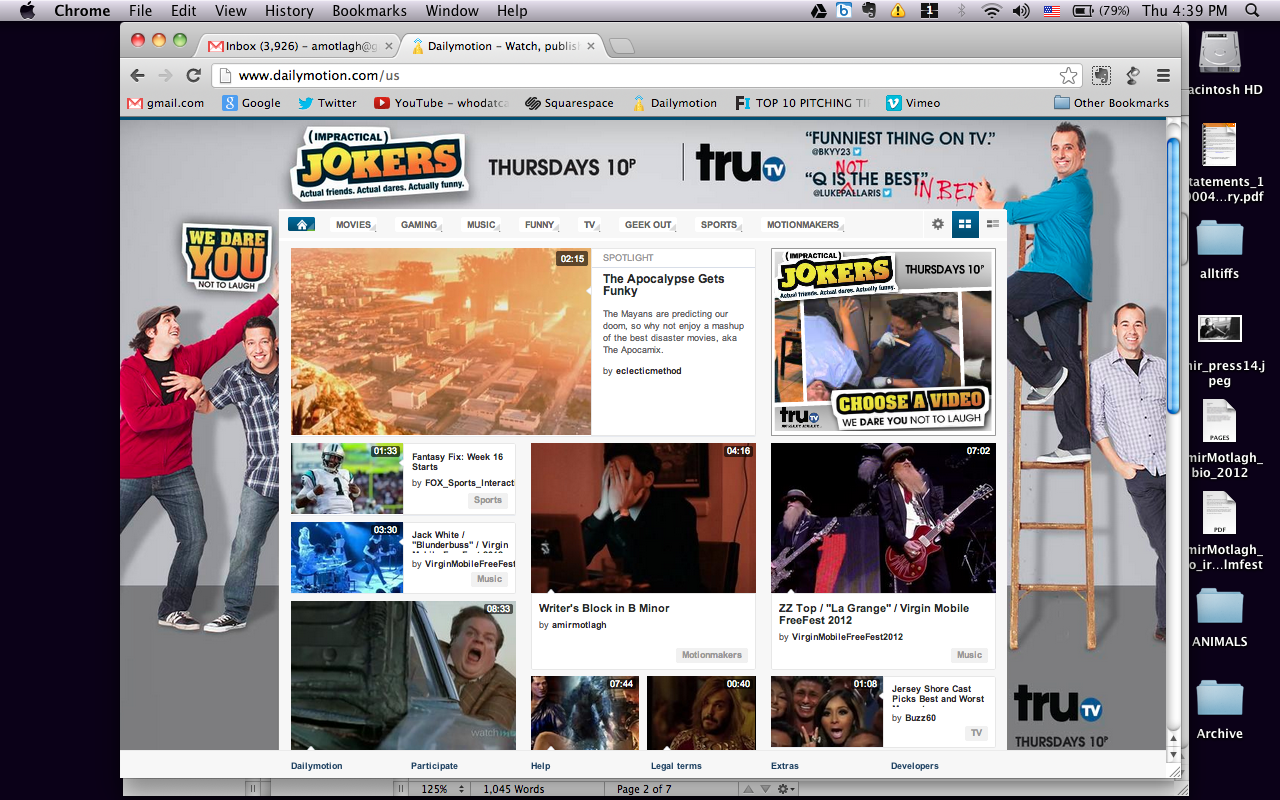
Task: Open the Dailymotion bookmark
Action: (674, 103)
